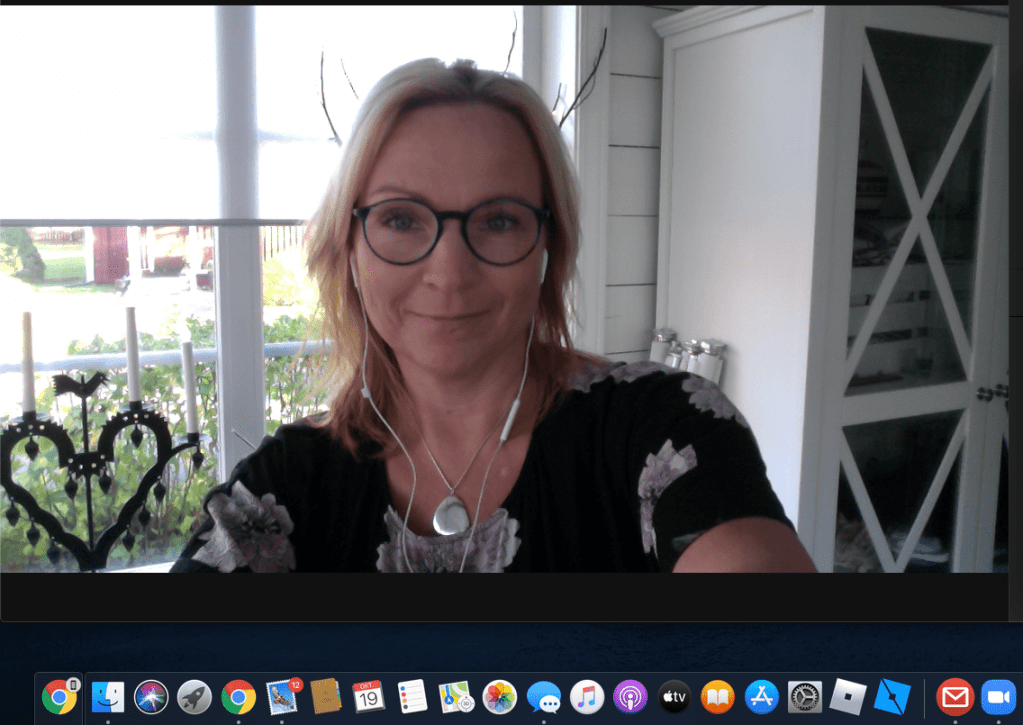Launch the Maps app
Viewport: 1023px width, 725px height.
(x=456, y=697)
